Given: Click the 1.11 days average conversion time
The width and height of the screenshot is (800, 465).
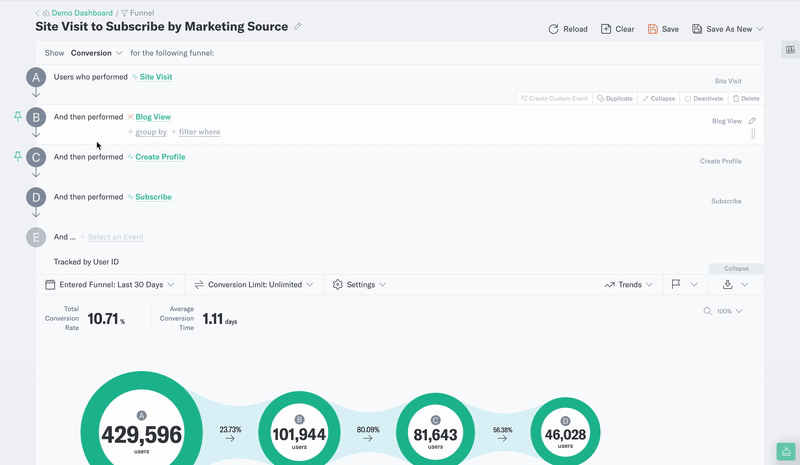Looking at the screenshot, I should 220,319.
